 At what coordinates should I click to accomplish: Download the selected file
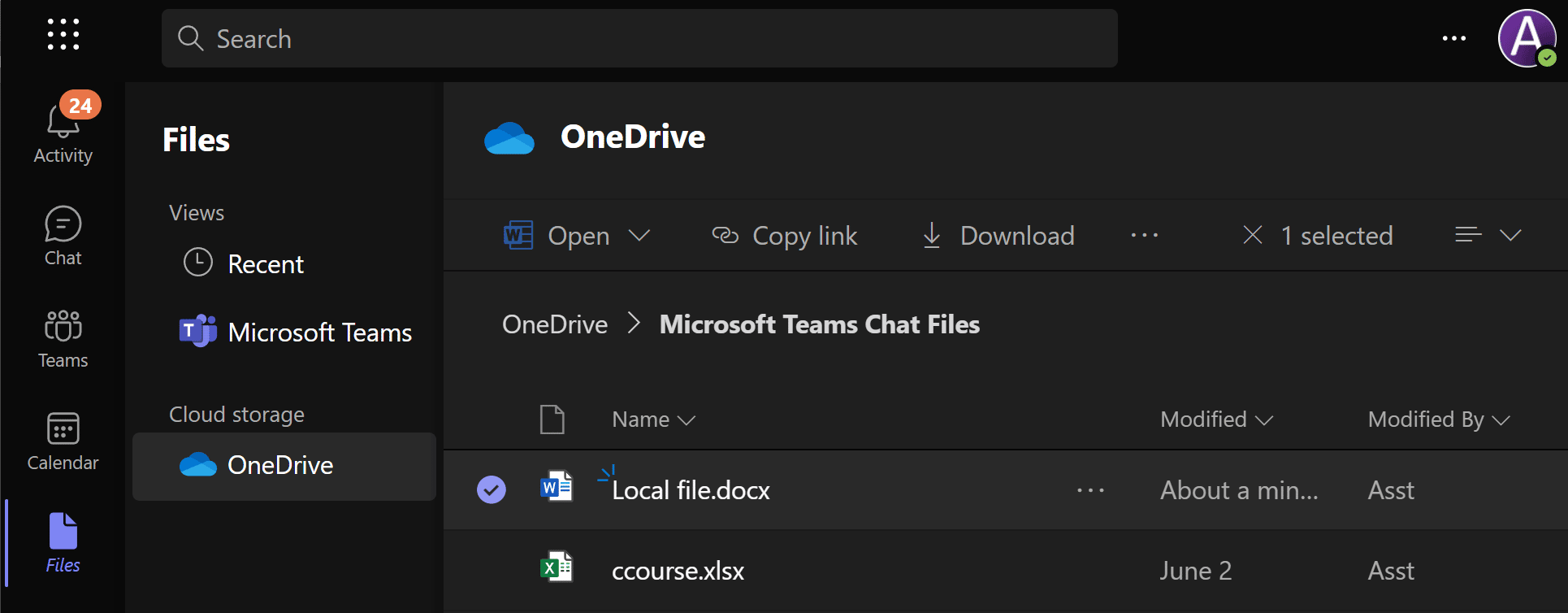pyautogui.click(x=998, y=236)
